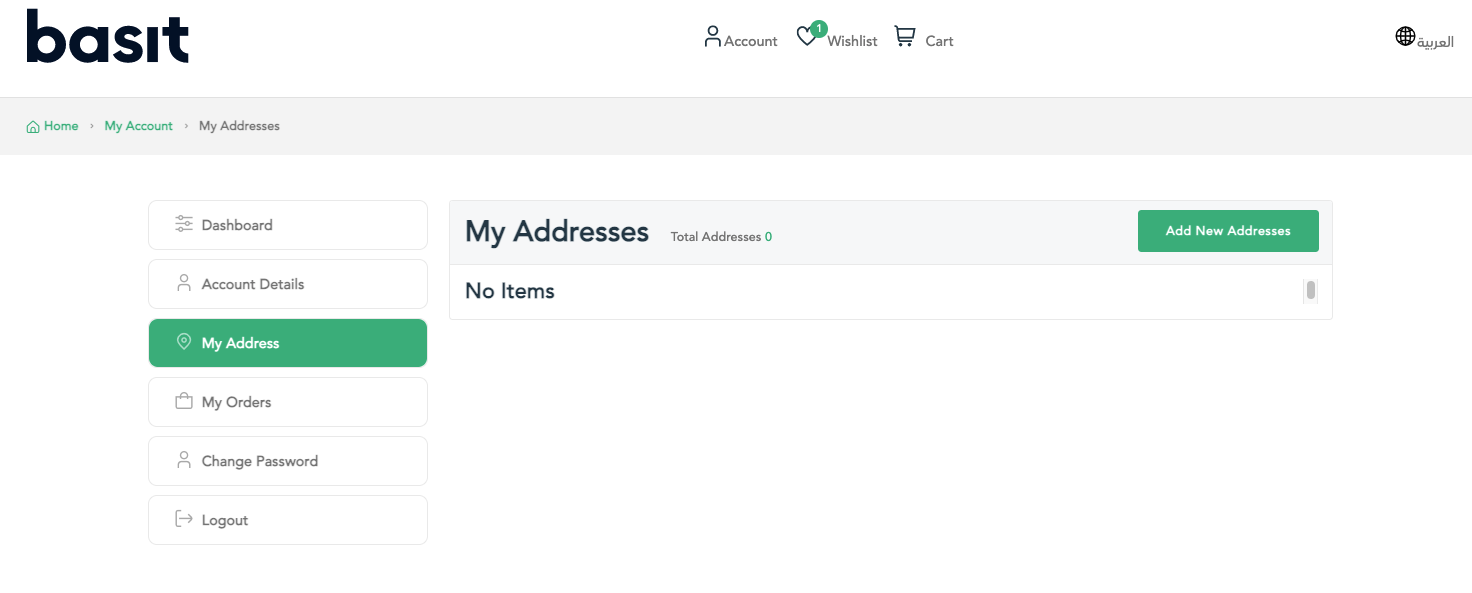The height and width of the screenshot is (593, 1472).
Task: Select the My Orders label in sidebar
Action: (236, 402)
